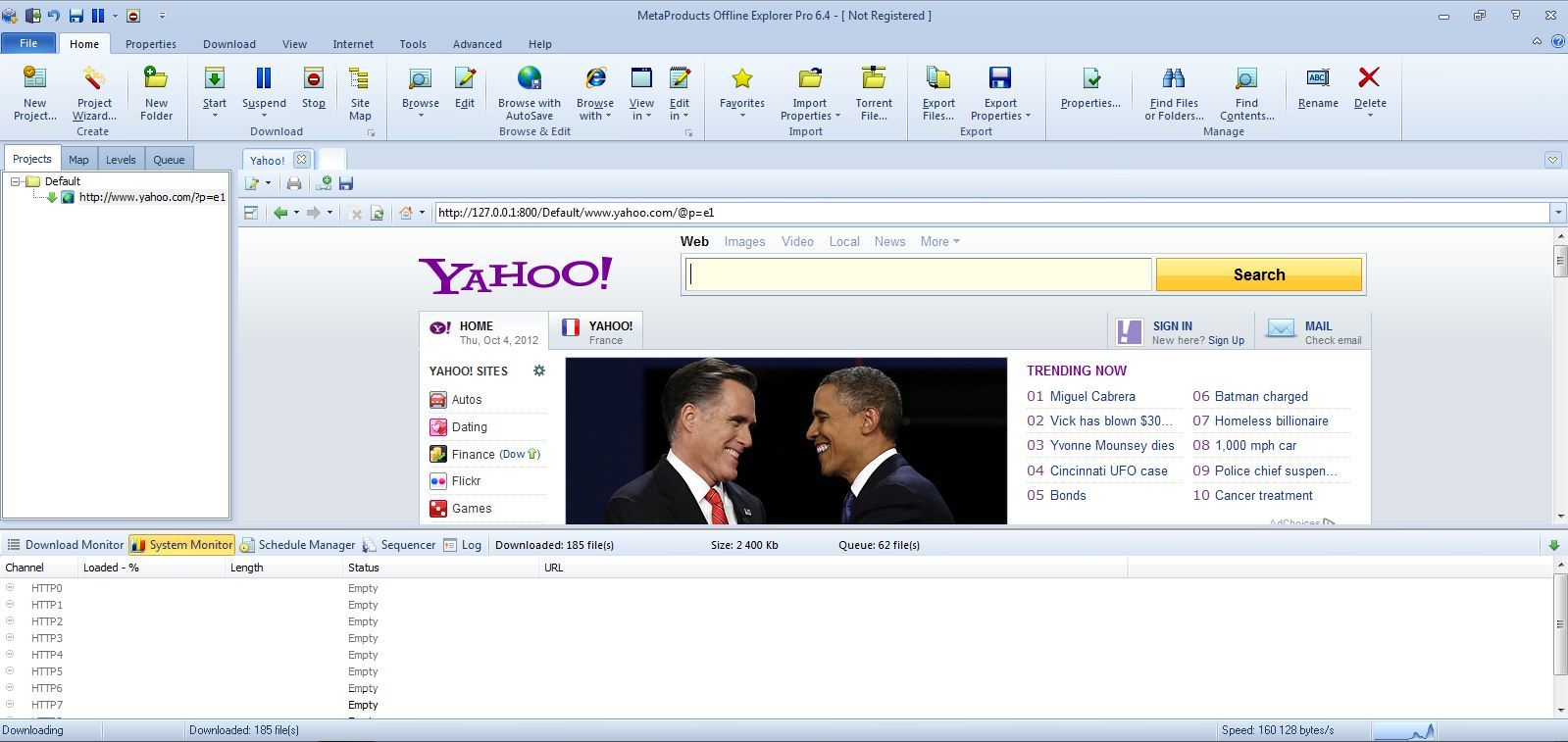Click the internal browser address field
1568x742 pixels.
coord(992,213)
